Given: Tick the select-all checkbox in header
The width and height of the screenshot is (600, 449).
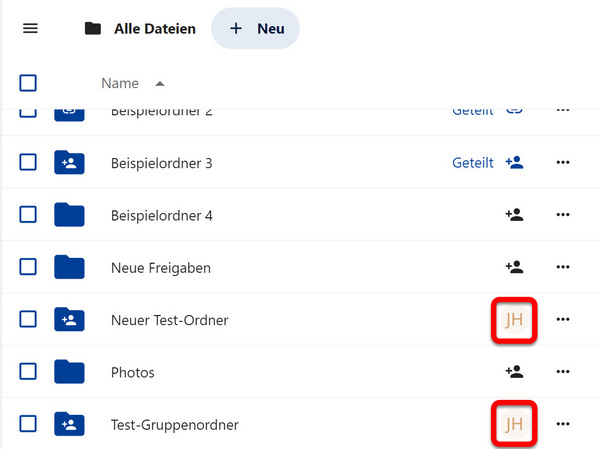Looking at the screenshot, I should (28, 83).
